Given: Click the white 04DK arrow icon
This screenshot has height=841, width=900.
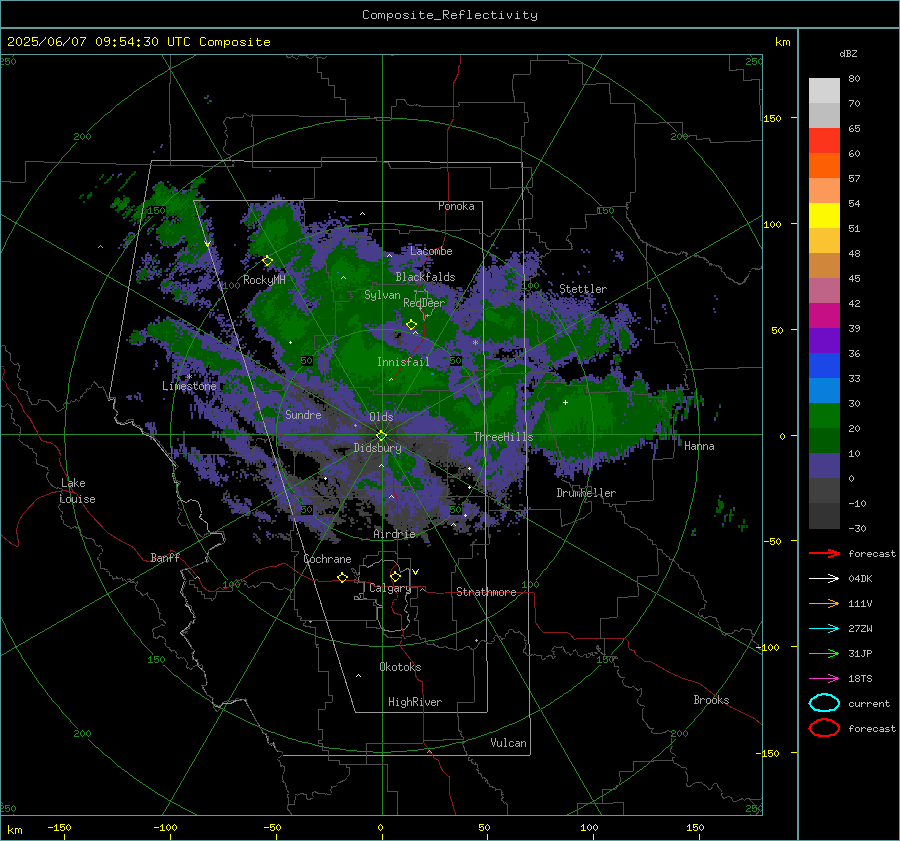Looking at the screenshot, I should point(824,578).
